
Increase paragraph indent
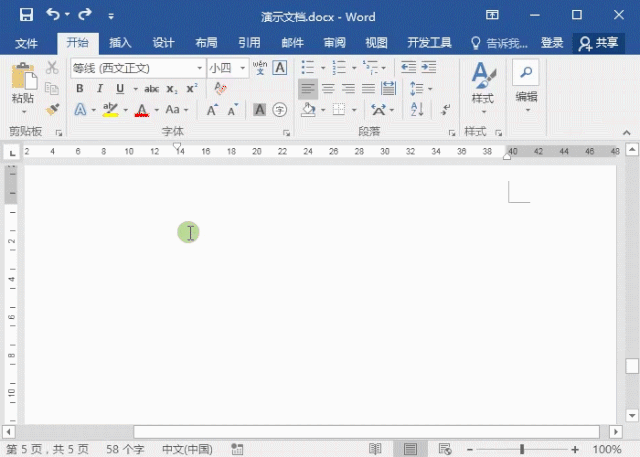429,67
